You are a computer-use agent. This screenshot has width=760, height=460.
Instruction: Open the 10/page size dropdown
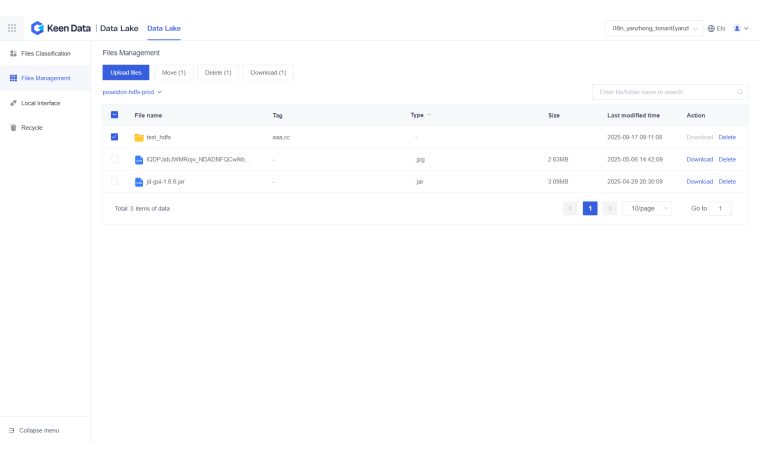(646, 208)
